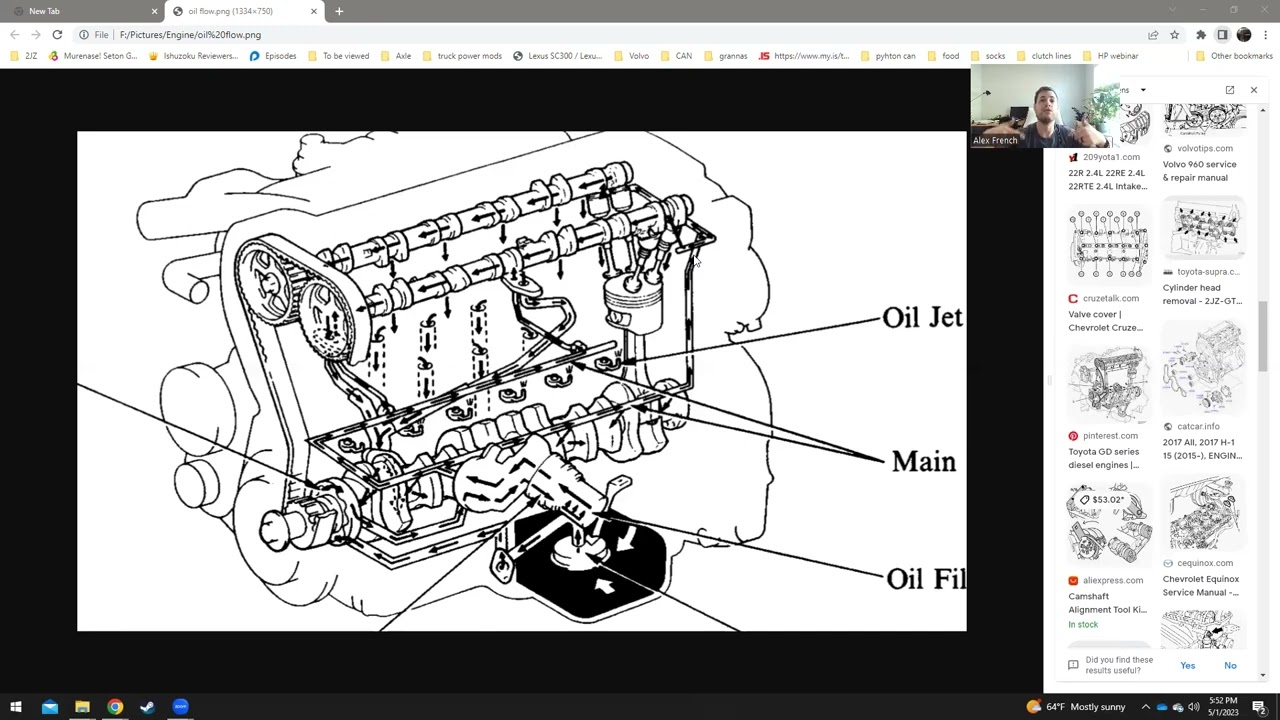Open the Lexus SC300 bookmark
The width and height of the screenshot is (1280, 720).
(557, 56)
